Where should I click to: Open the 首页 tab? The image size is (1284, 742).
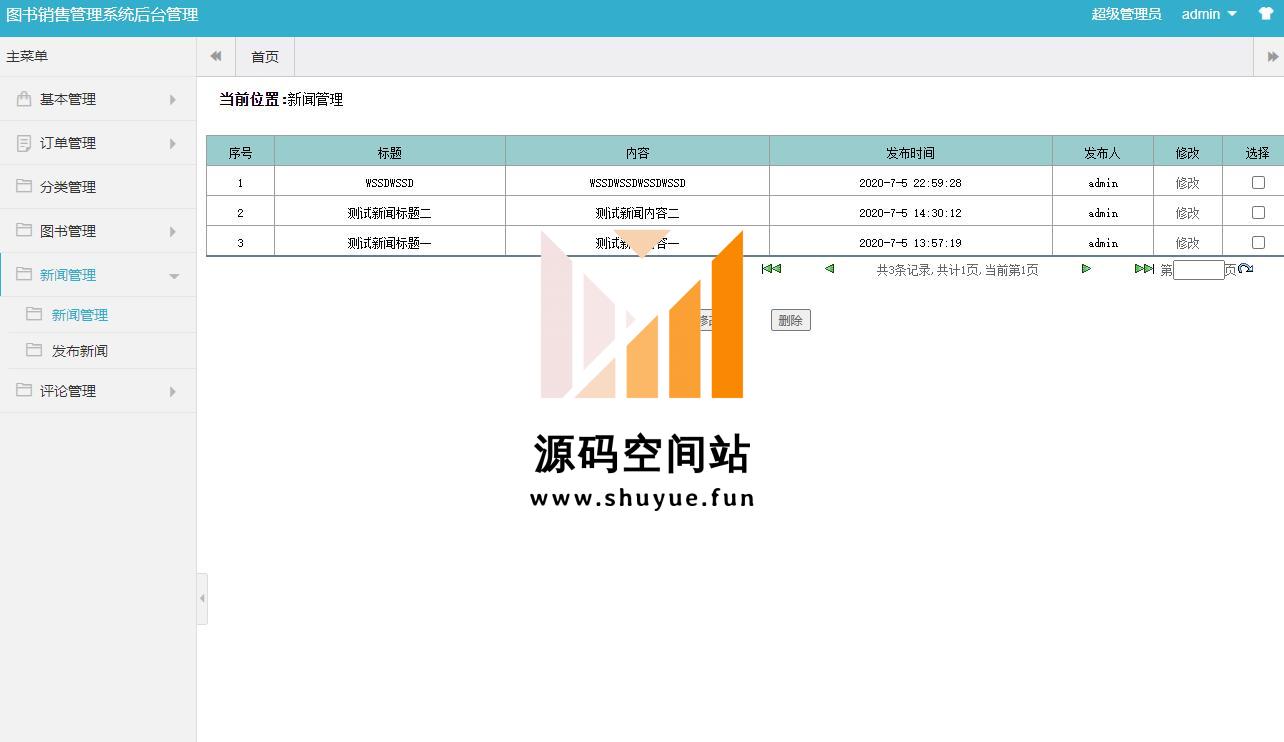(x=265, y=57)
